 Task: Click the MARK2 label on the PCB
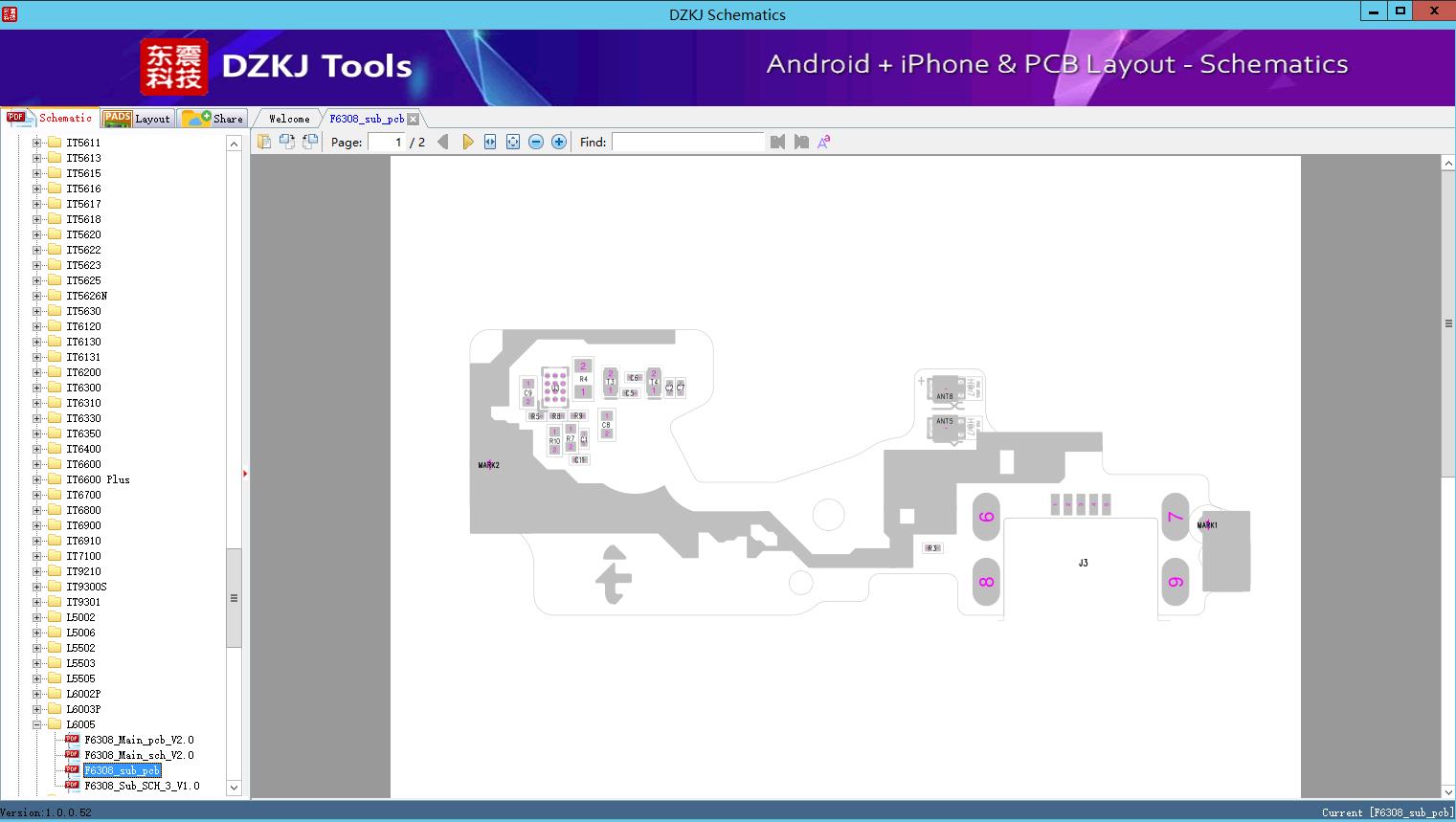point(489,465)
